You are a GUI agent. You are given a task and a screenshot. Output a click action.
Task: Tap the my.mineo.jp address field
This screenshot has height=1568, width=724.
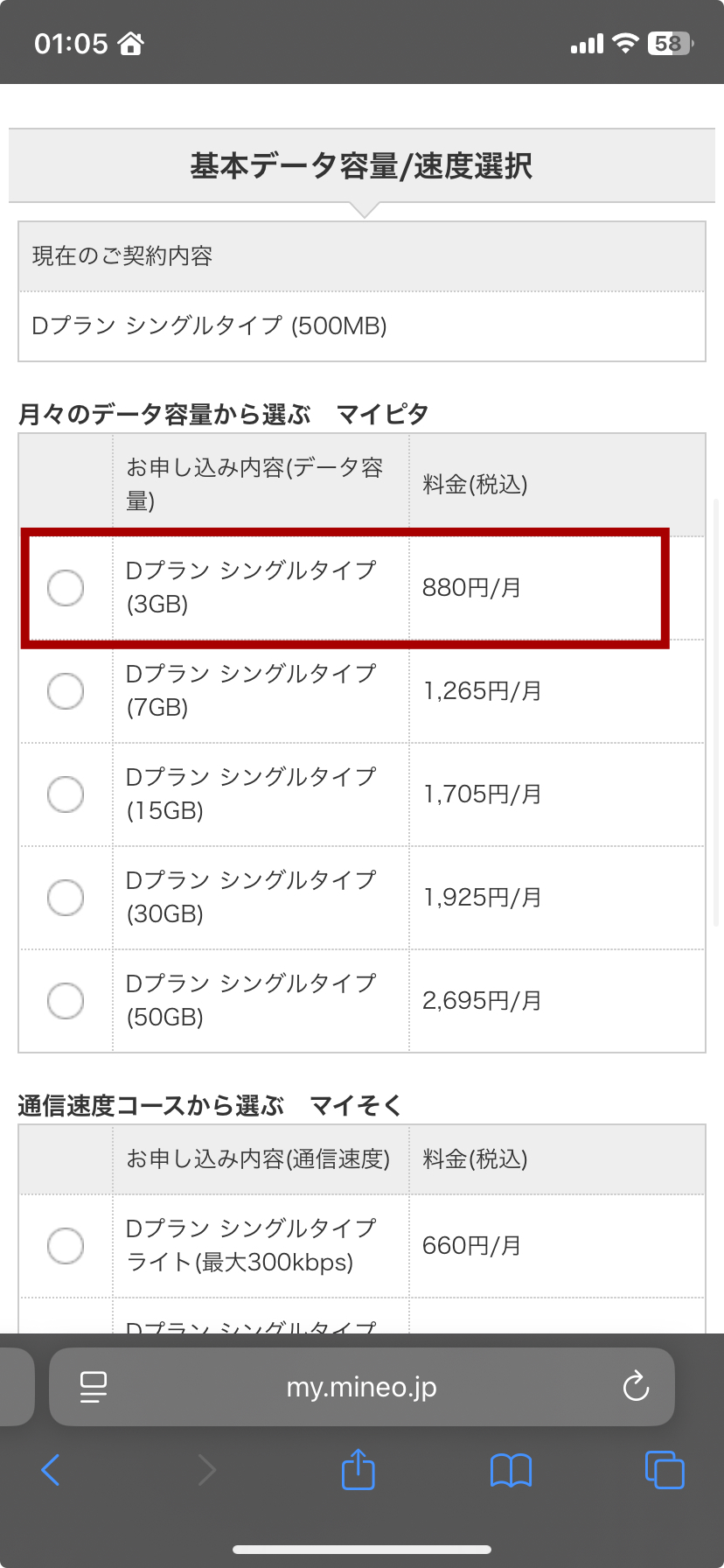(x=361, y=1387)
